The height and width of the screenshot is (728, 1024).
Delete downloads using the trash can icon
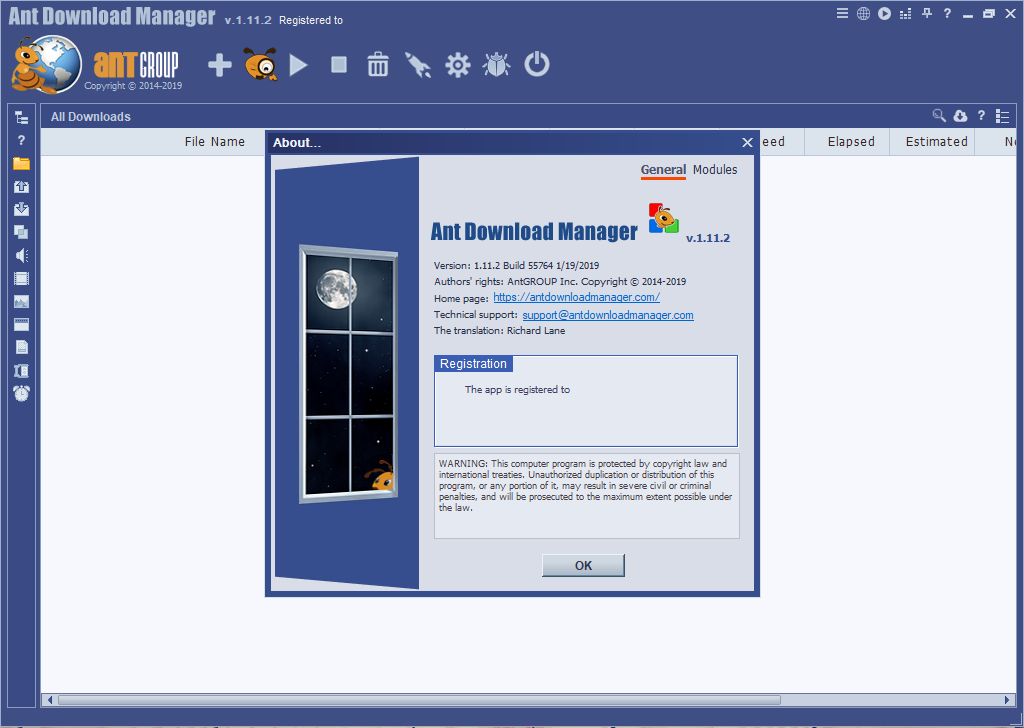377,65
